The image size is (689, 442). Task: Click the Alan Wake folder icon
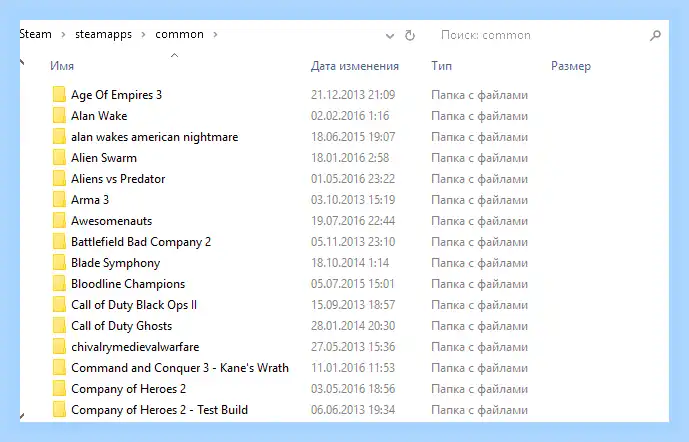pos(59,116)
